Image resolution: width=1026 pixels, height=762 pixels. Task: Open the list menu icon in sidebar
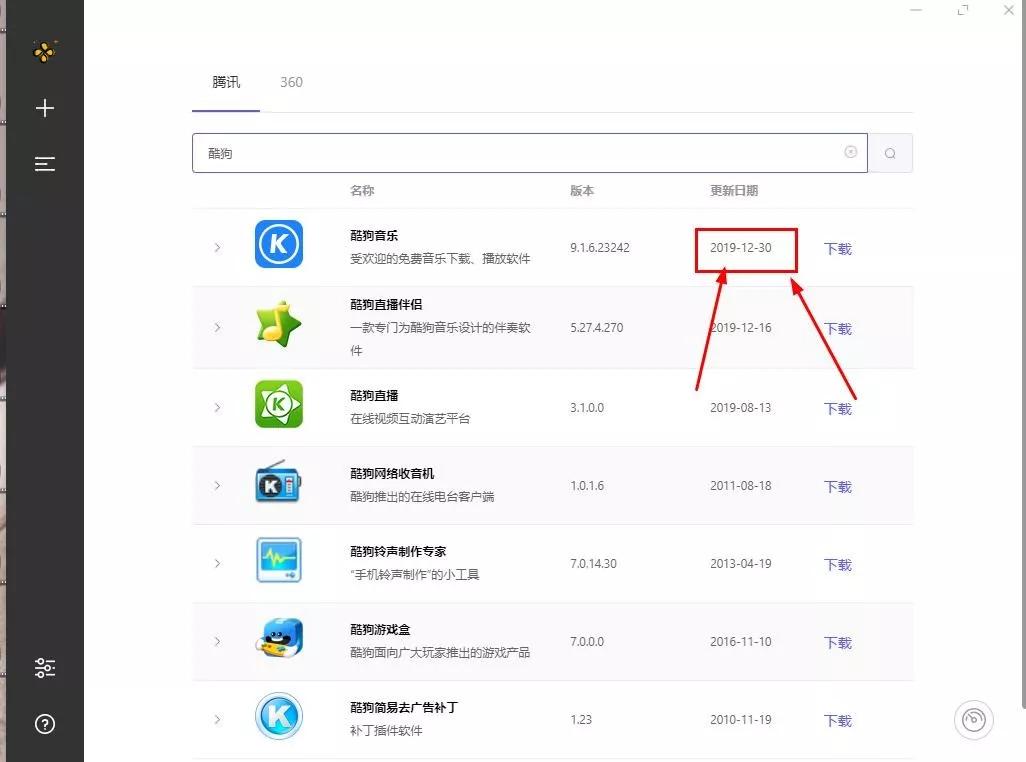coord(44,164)
